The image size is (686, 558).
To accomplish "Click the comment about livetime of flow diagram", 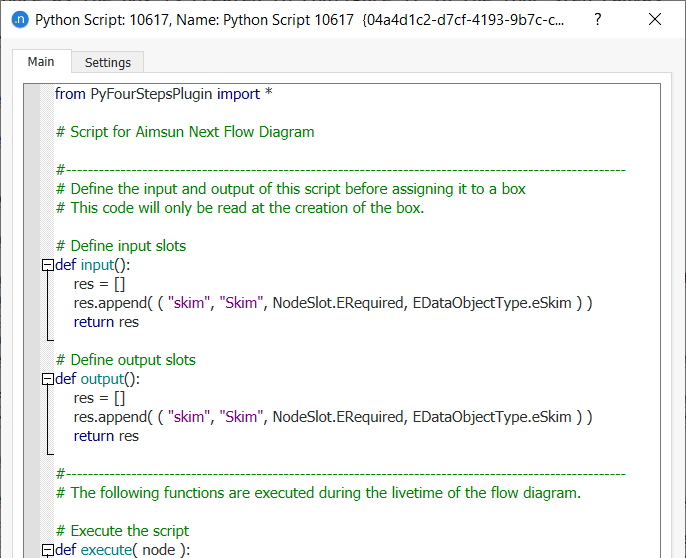I will point(318,493).
